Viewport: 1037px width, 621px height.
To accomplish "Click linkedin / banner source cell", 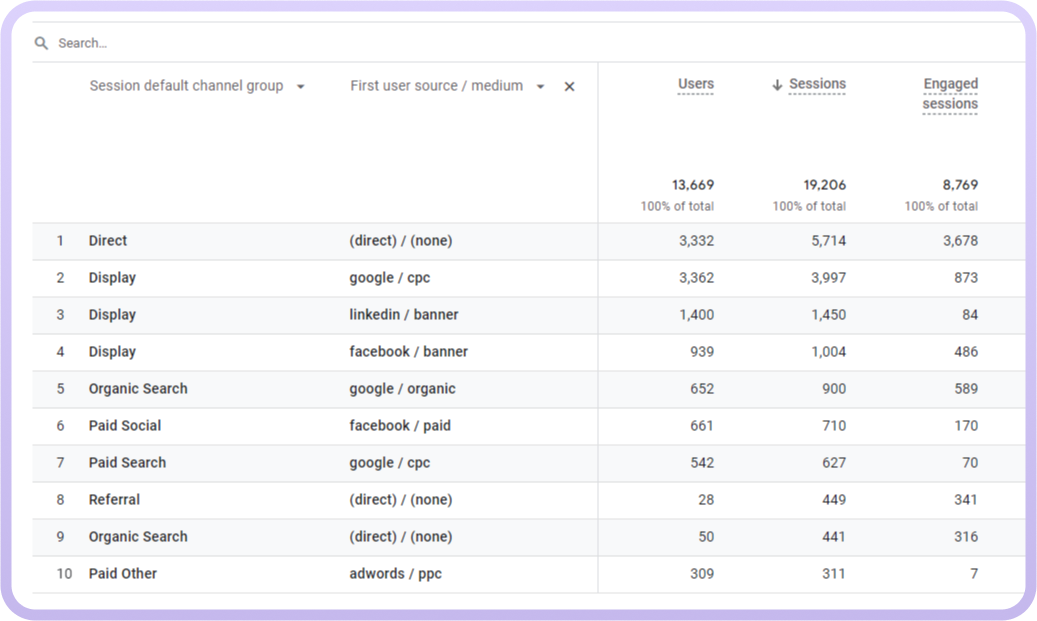I will point(403,315).
